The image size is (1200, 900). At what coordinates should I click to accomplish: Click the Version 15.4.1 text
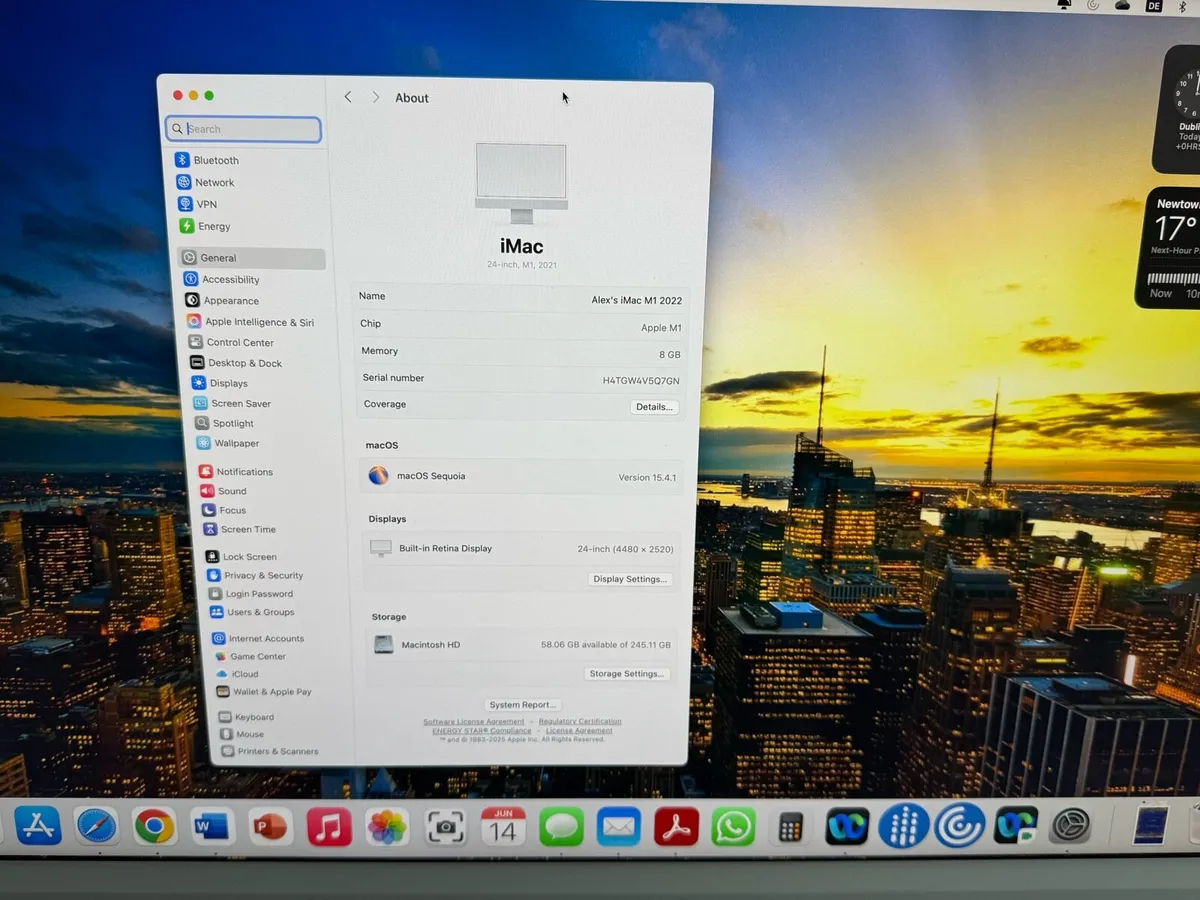pos(647,478)
